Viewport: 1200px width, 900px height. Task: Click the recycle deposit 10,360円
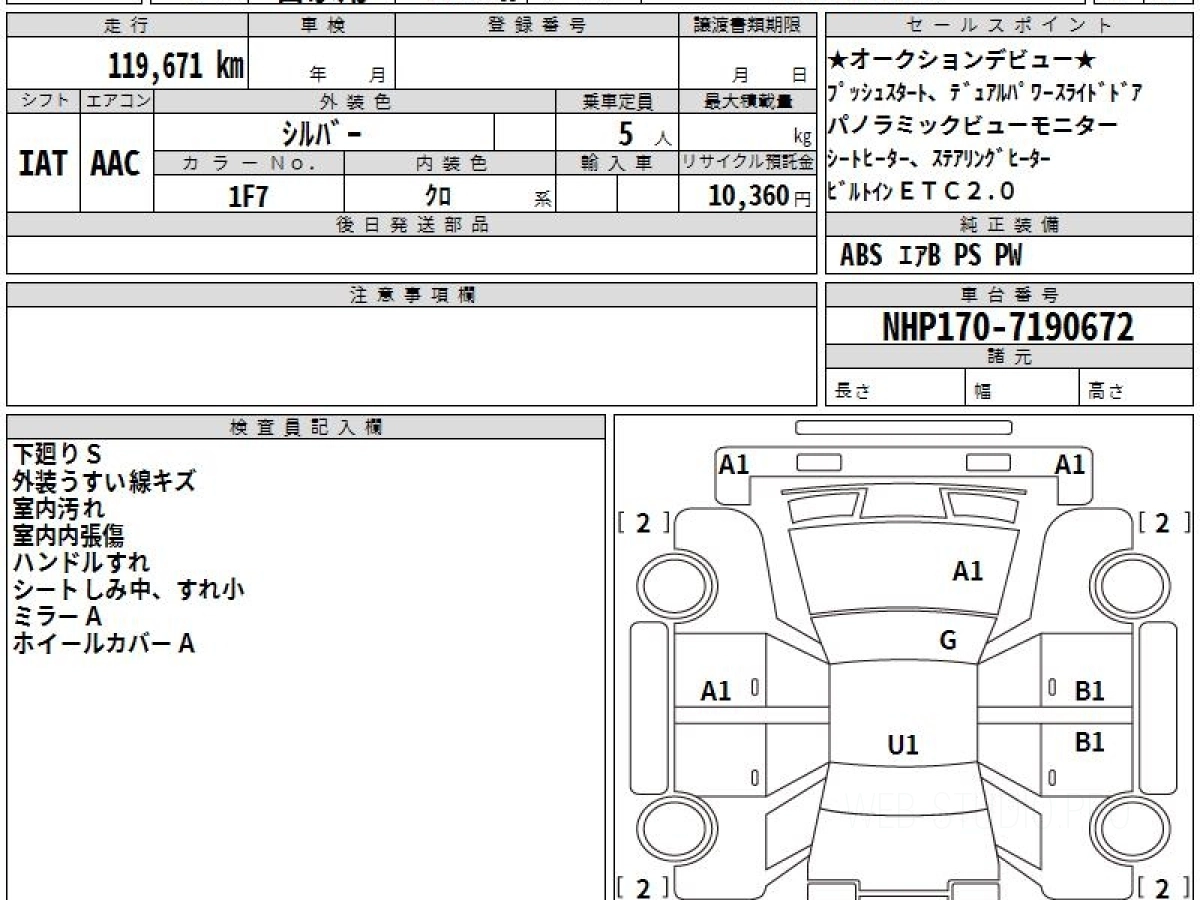tap(760, 195)
